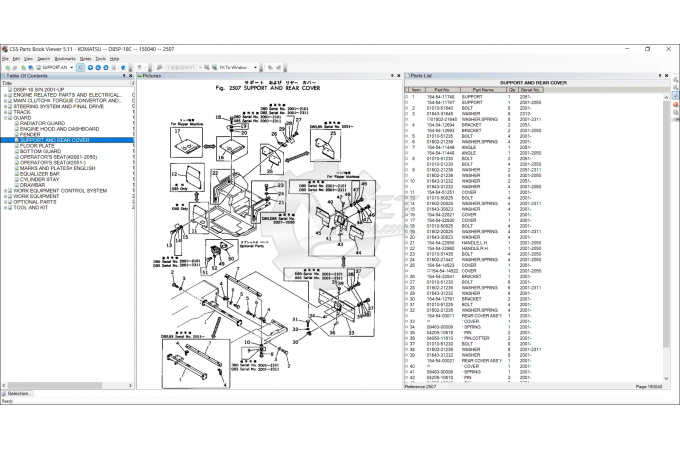680x450 pixels.
Task: Select FLOOR PLATE in the tree
Action: (37, 146)
